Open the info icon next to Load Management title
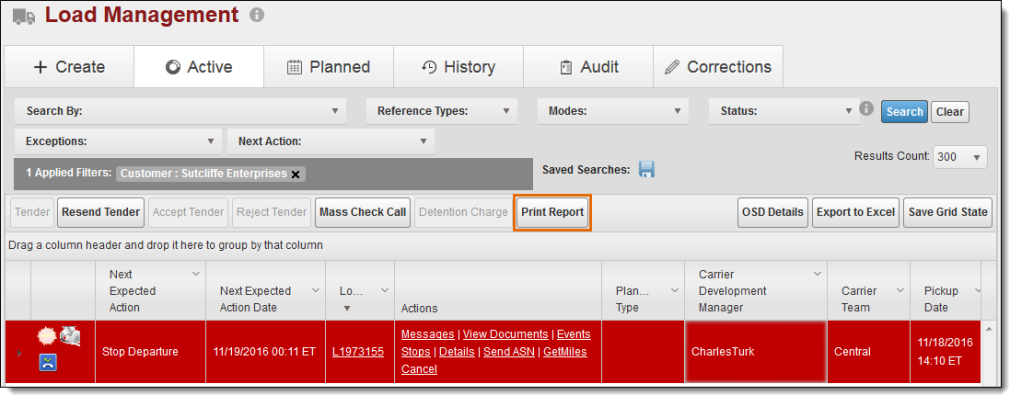 tap(257, 14)
